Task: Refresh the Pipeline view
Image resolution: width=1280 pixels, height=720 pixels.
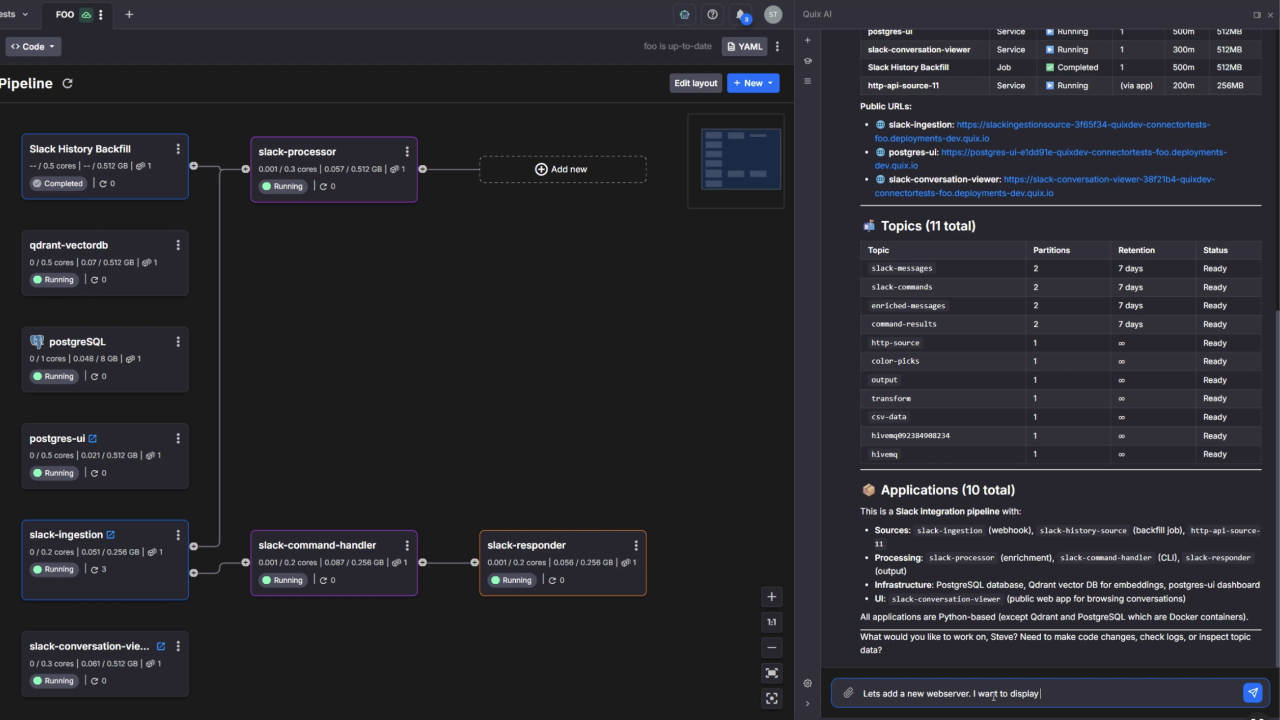Action: 67,84
